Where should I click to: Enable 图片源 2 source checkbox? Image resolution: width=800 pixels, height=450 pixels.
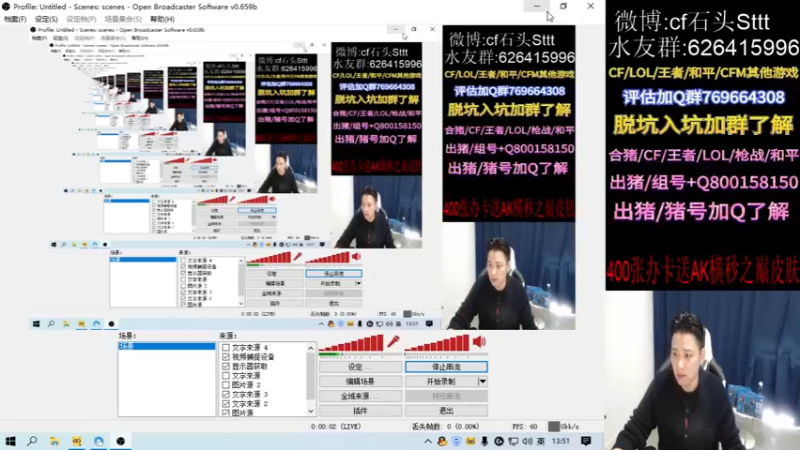(x=226, y=385)
